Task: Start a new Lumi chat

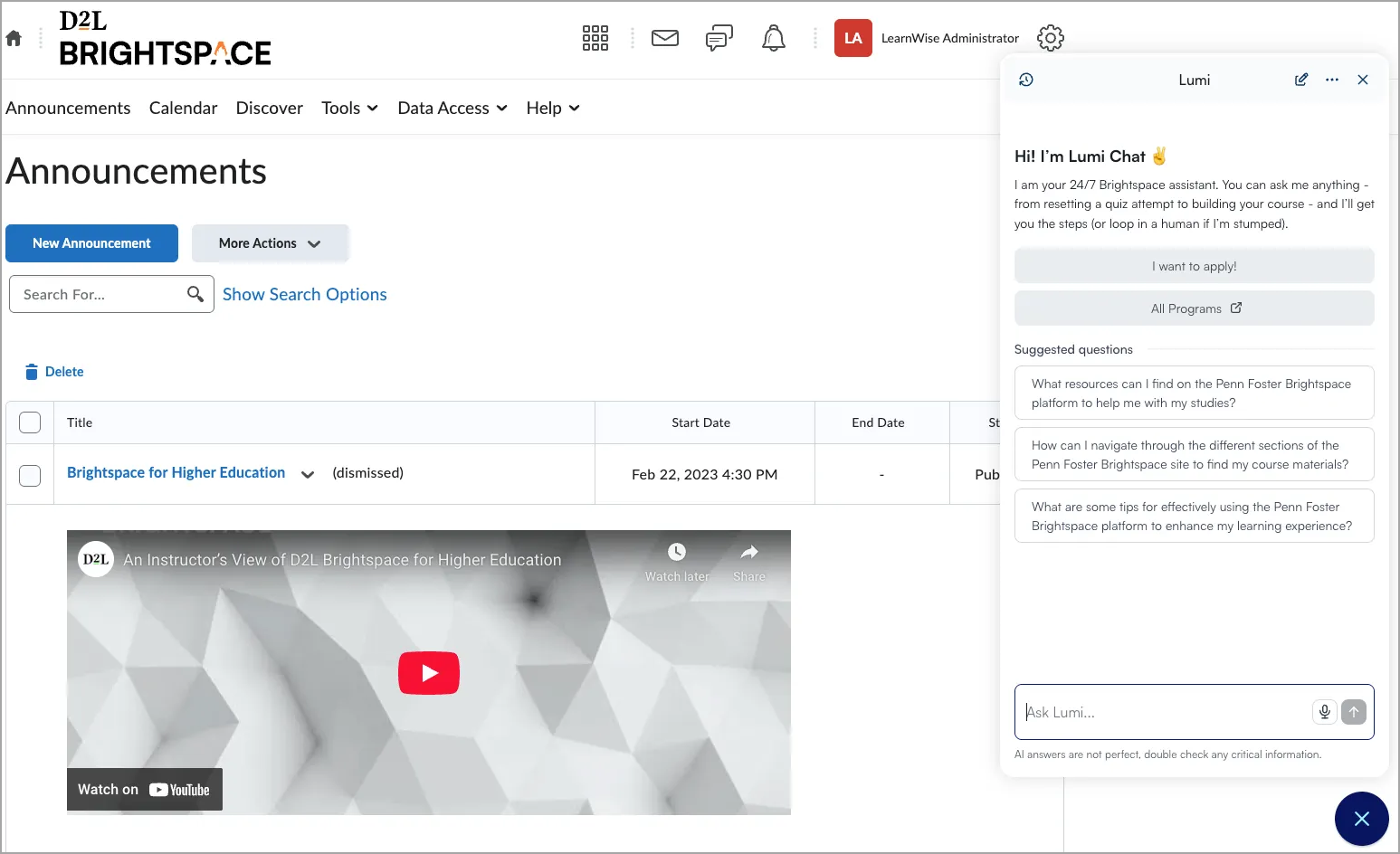Action: pyautogui.click(x=1301, y=80)
